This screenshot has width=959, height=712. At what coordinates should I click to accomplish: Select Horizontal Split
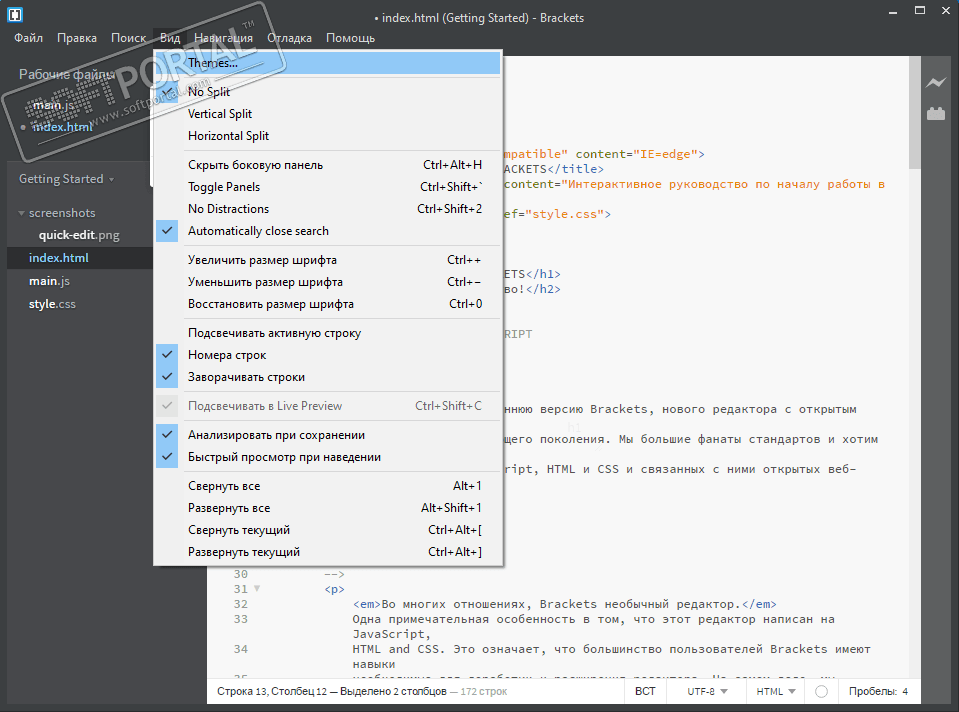(x=328, y=136)
